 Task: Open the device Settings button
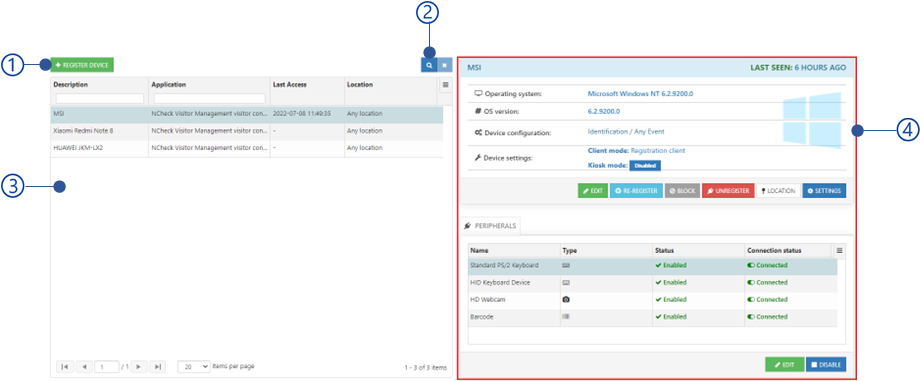[824, 191]
